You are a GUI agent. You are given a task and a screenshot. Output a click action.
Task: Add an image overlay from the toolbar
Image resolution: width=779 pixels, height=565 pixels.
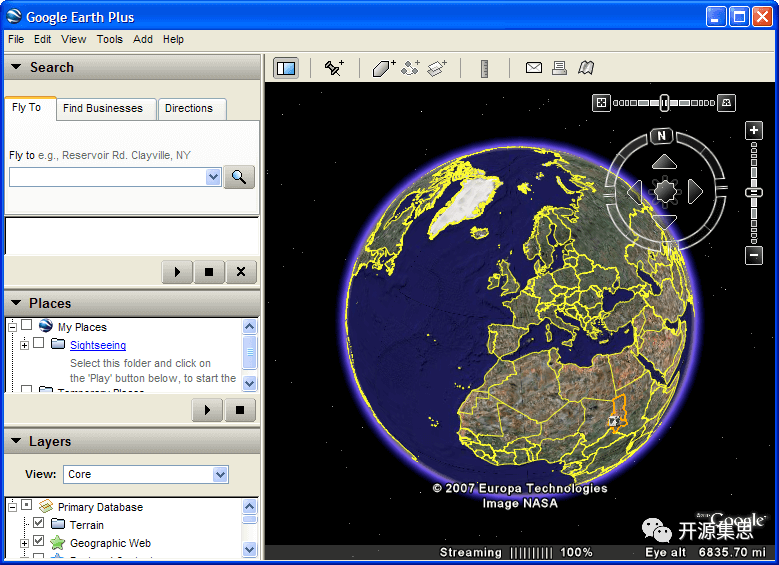pos(437,68)
